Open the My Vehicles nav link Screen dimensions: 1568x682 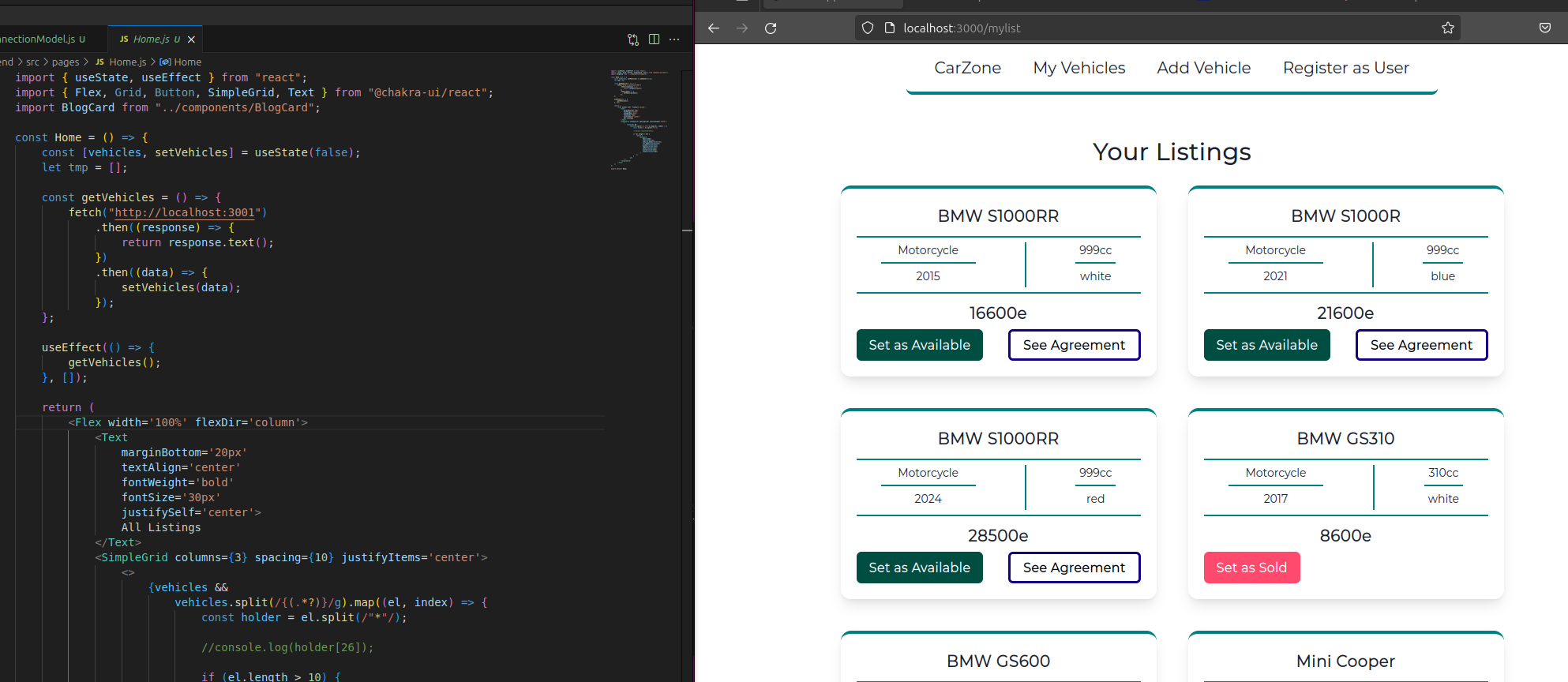click(x=1078, y=68)
